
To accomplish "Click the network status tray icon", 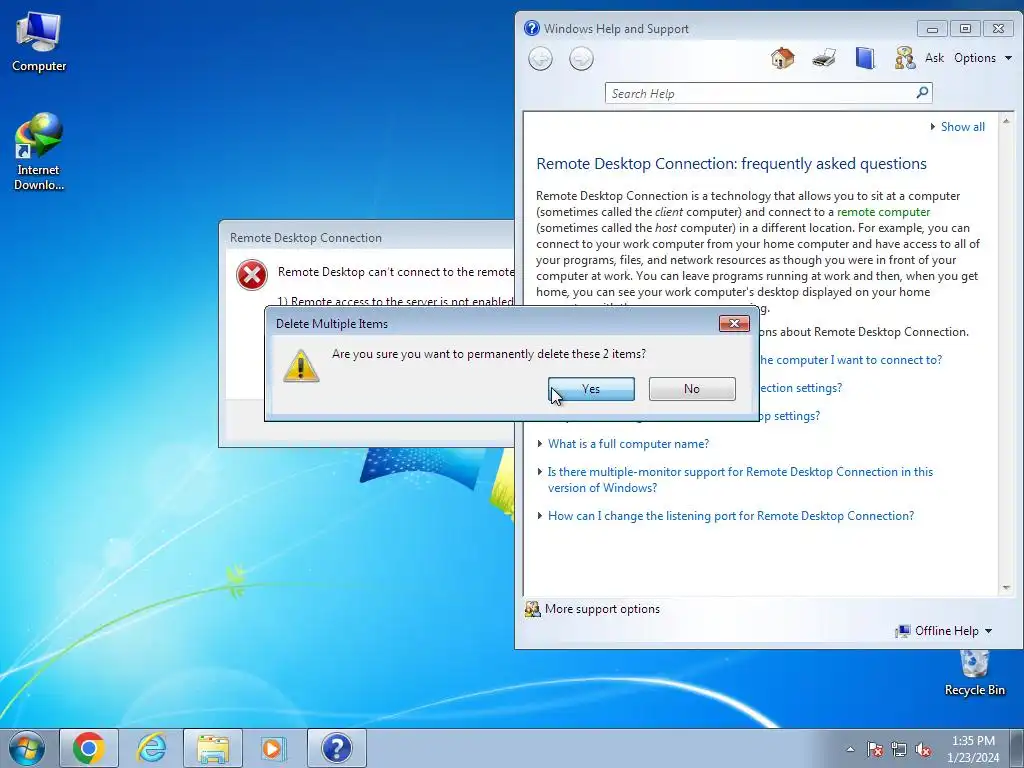I will (899, 749).
